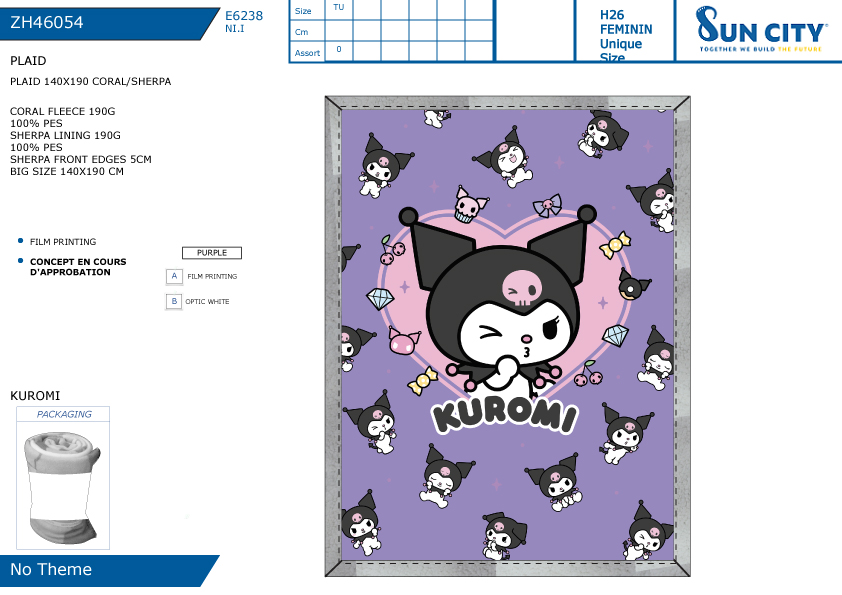This screenshot has width=842, height=595.
Task: Click the pink skull cupcake icon
Action: click(x=469, y=205)
